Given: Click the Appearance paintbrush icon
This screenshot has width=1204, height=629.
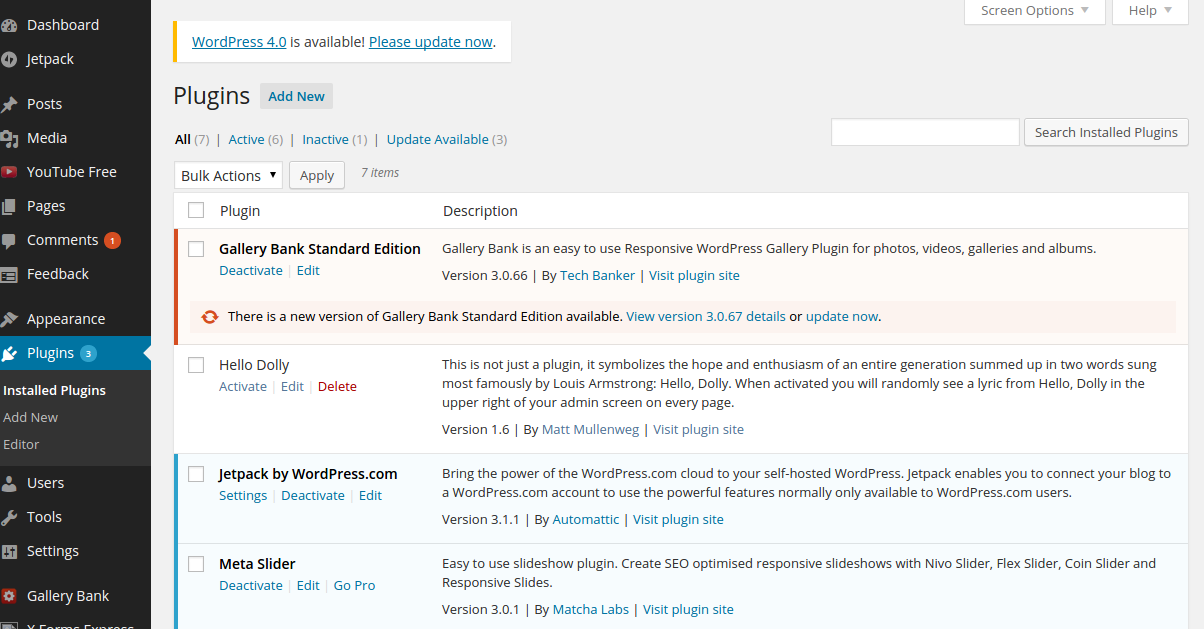Looking at the screenshot, I should [9, 319].
